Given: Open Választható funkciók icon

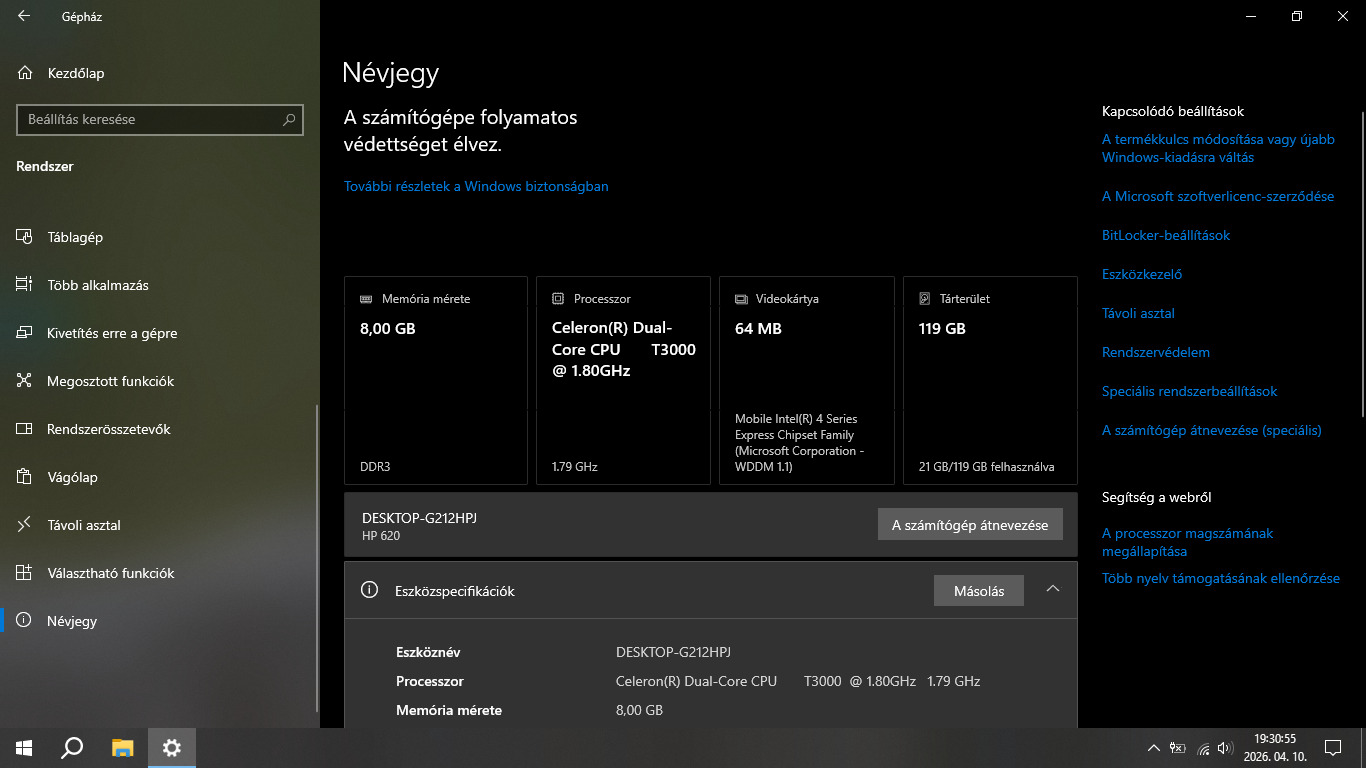Looking at the screenshot, I should tap(25, 573).
